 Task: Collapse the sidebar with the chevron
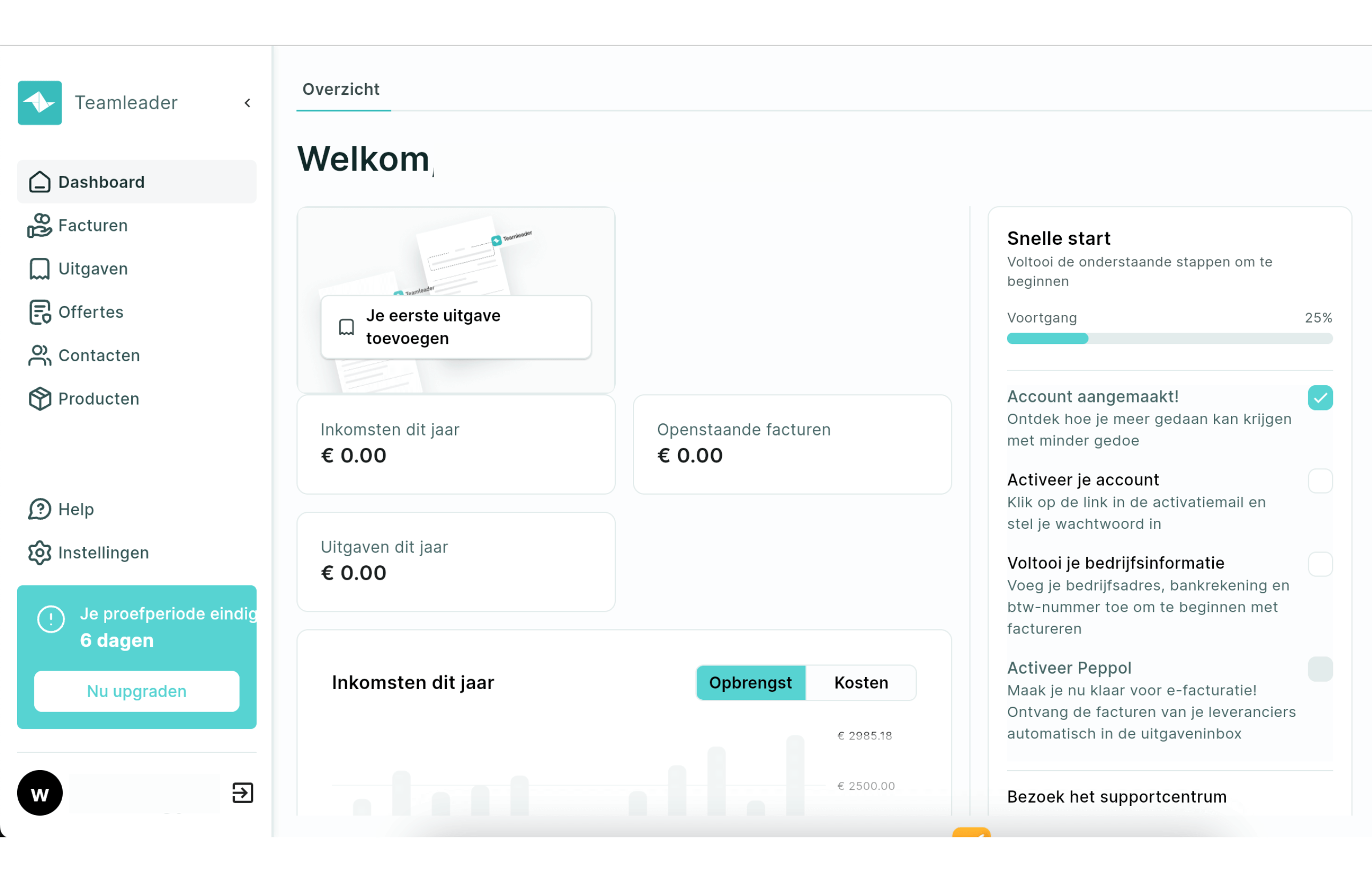click(x=248, y=103)
